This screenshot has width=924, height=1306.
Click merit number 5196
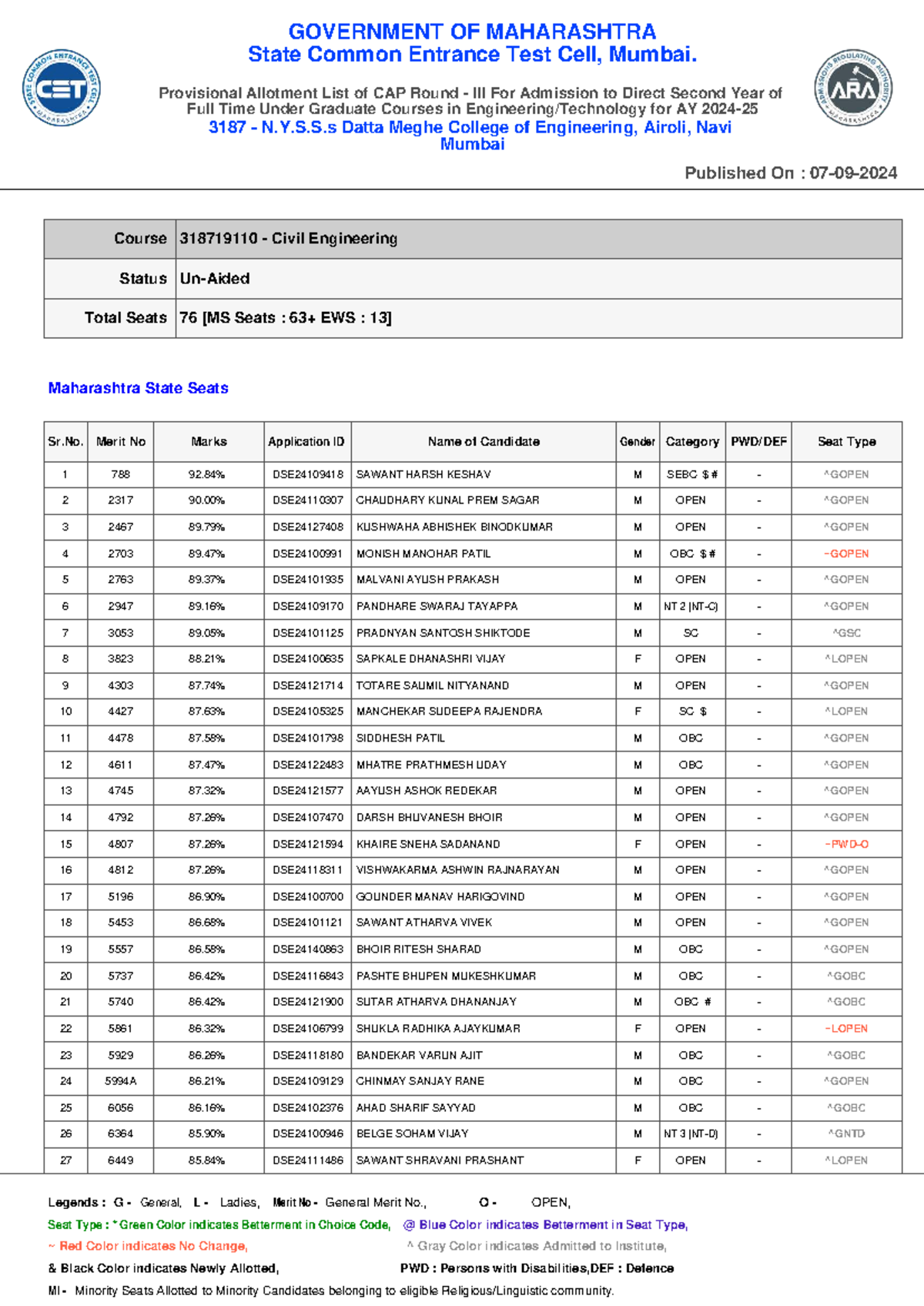click(121, 897)
